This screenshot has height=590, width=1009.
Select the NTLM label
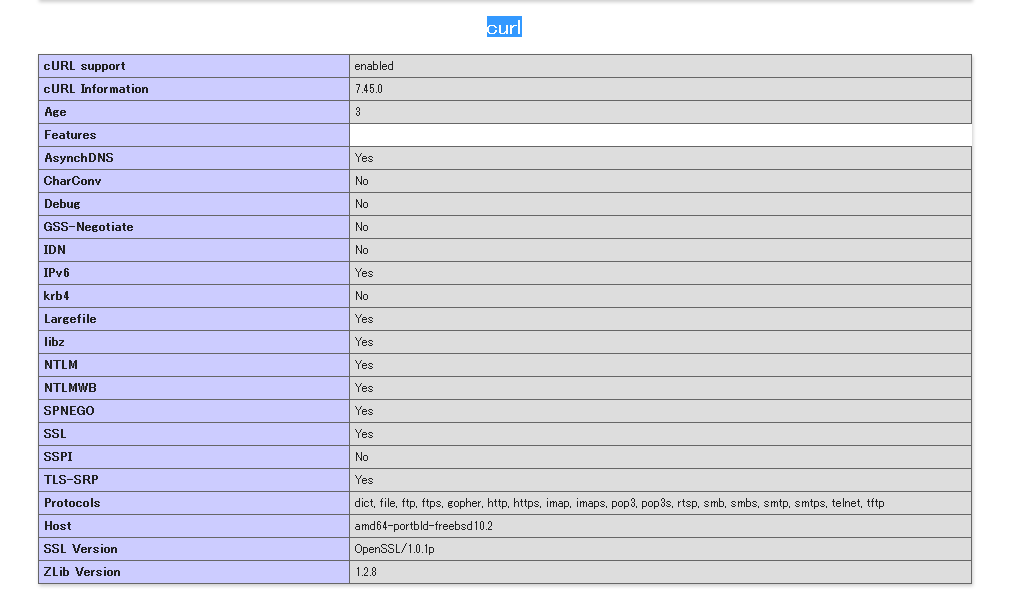pos(60,365)
